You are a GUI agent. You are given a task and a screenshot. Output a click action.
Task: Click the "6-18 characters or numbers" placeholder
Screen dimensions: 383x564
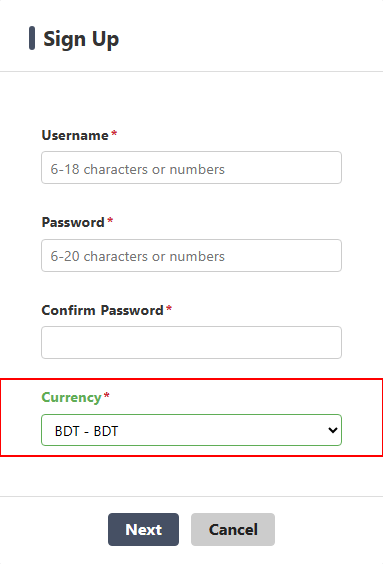click(137, 169)
